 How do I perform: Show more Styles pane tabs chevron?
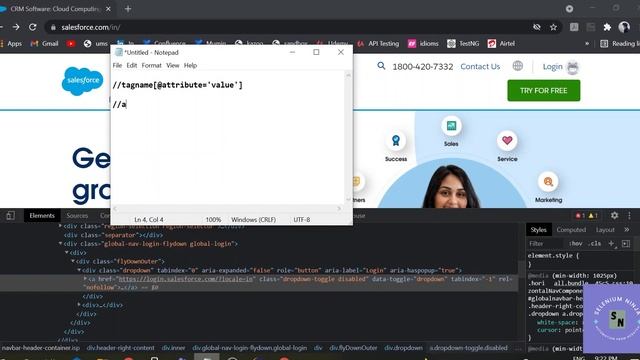627,230
